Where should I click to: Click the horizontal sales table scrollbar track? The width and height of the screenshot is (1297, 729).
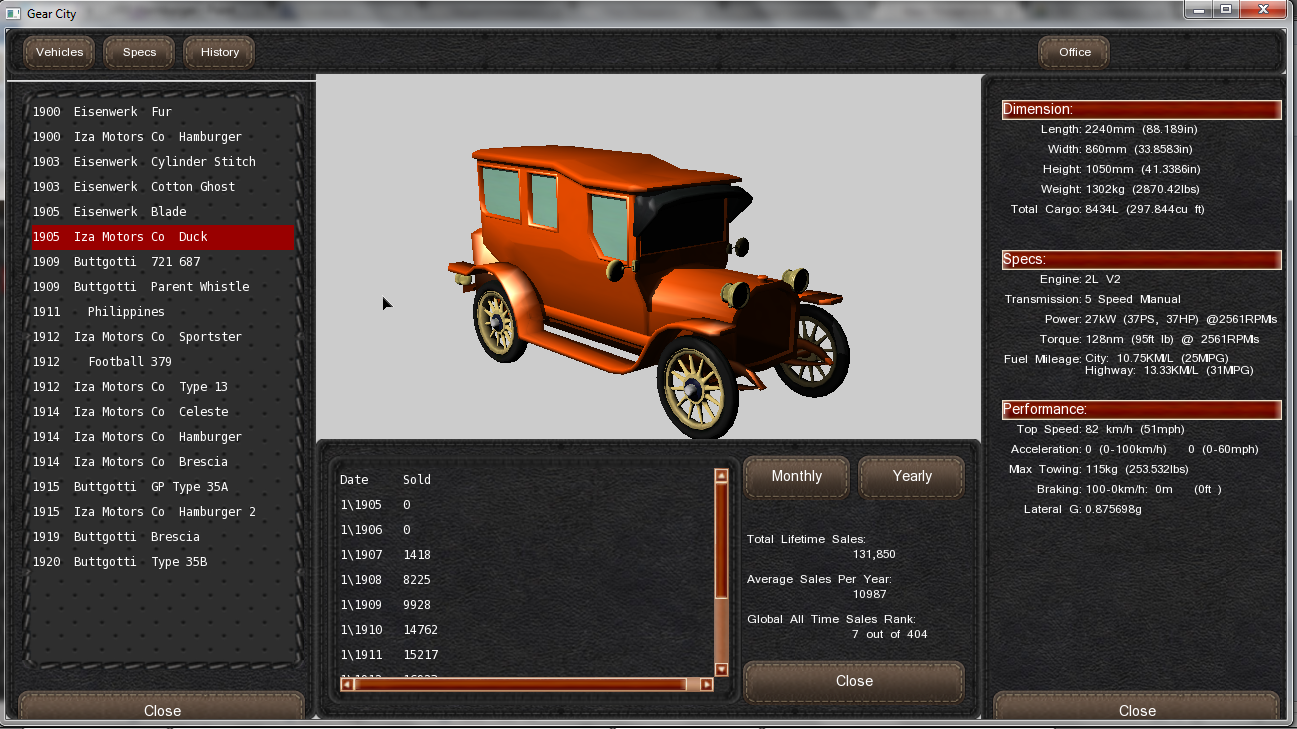pyautogui.click(x=520, y=684)
